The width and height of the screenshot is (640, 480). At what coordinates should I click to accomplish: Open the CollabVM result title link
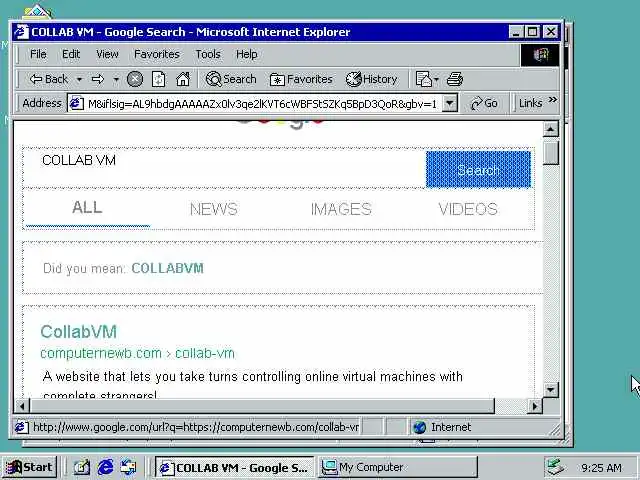(79, 332)
